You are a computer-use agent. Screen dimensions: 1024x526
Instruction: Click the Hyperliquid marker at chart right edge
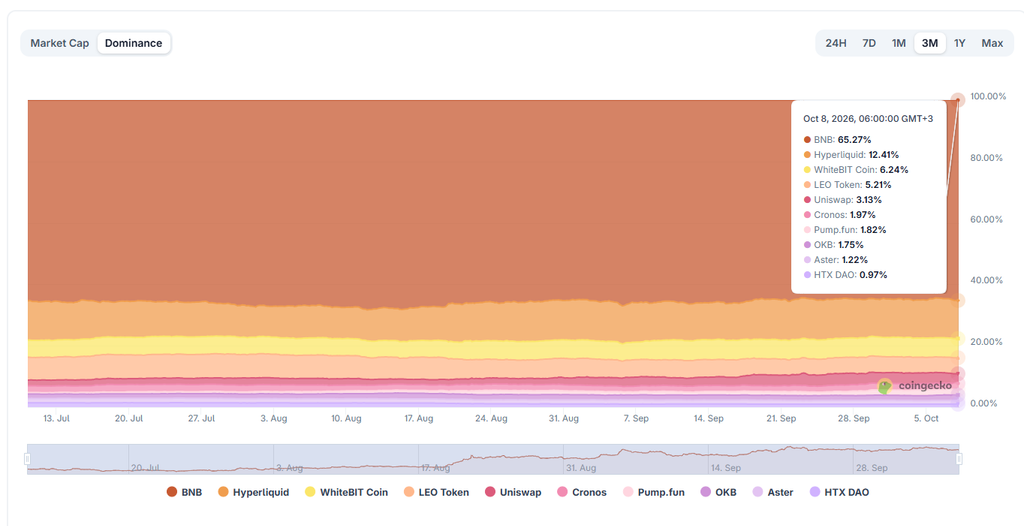pyautogui.click(x=958, y=301)
